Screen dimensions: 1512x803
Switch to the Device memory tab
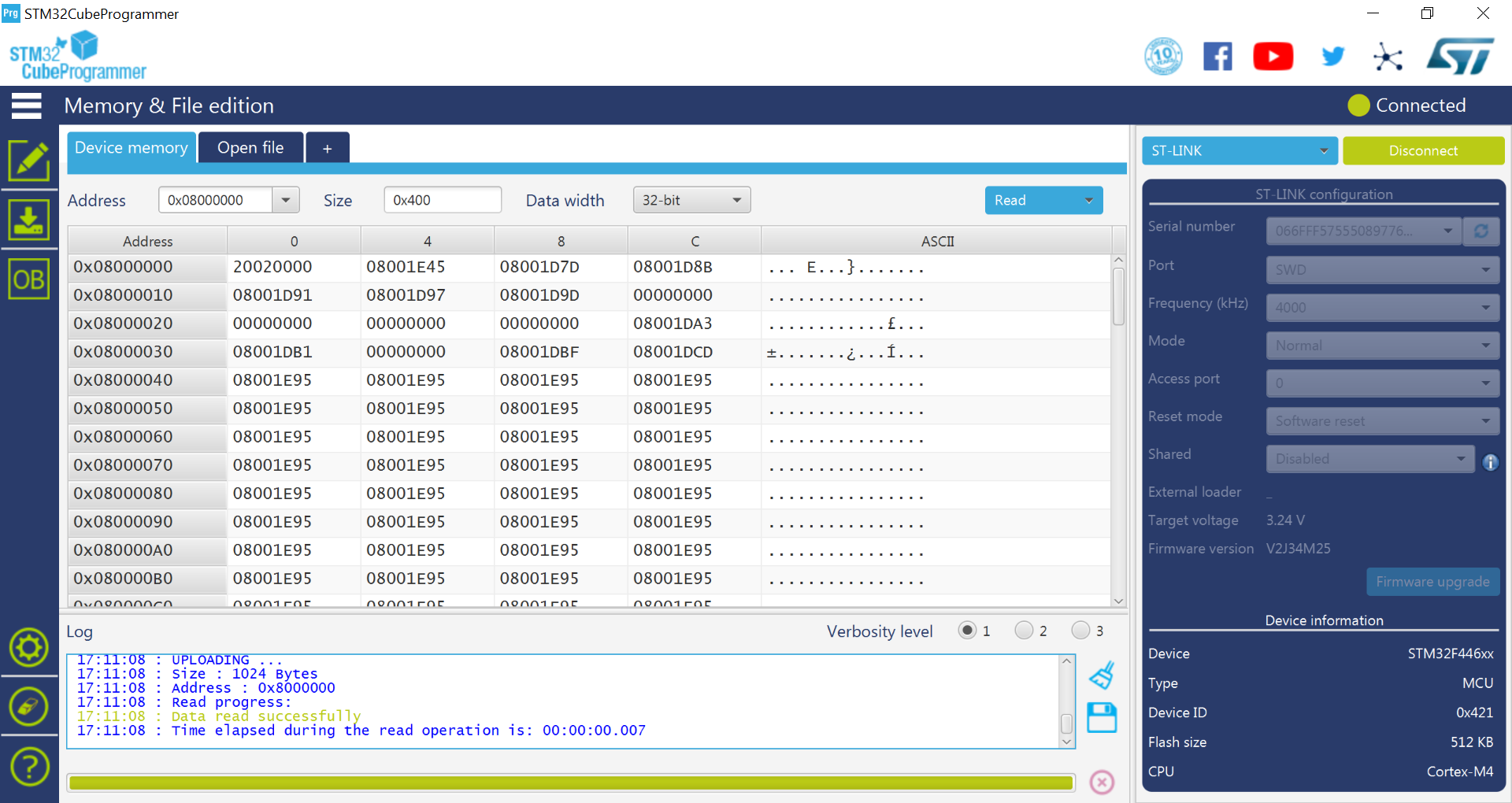coord(132,147)
